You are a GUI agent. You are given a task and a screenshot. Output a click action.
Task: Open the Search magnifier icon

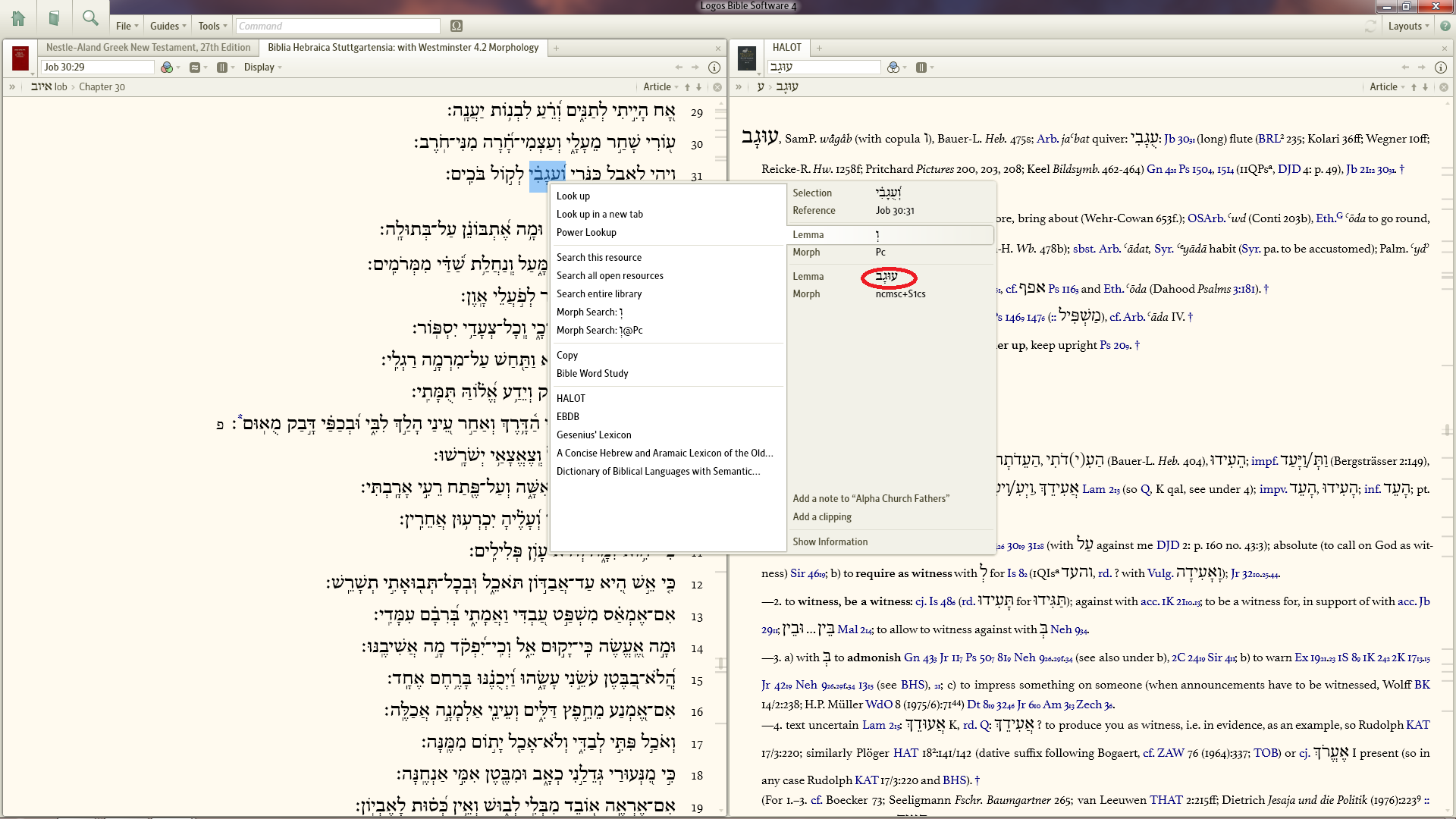tap(90, 17)
